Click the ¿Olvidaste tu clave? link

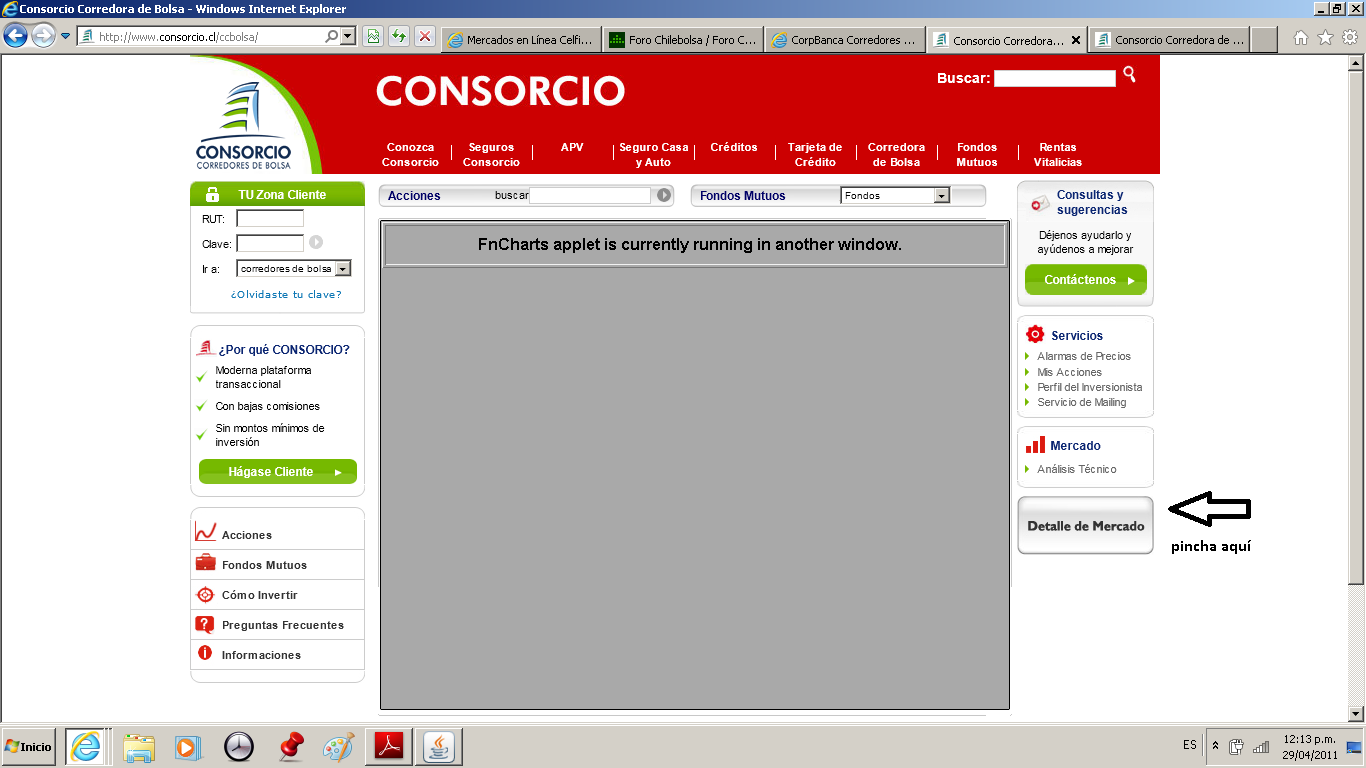(286, 295)
